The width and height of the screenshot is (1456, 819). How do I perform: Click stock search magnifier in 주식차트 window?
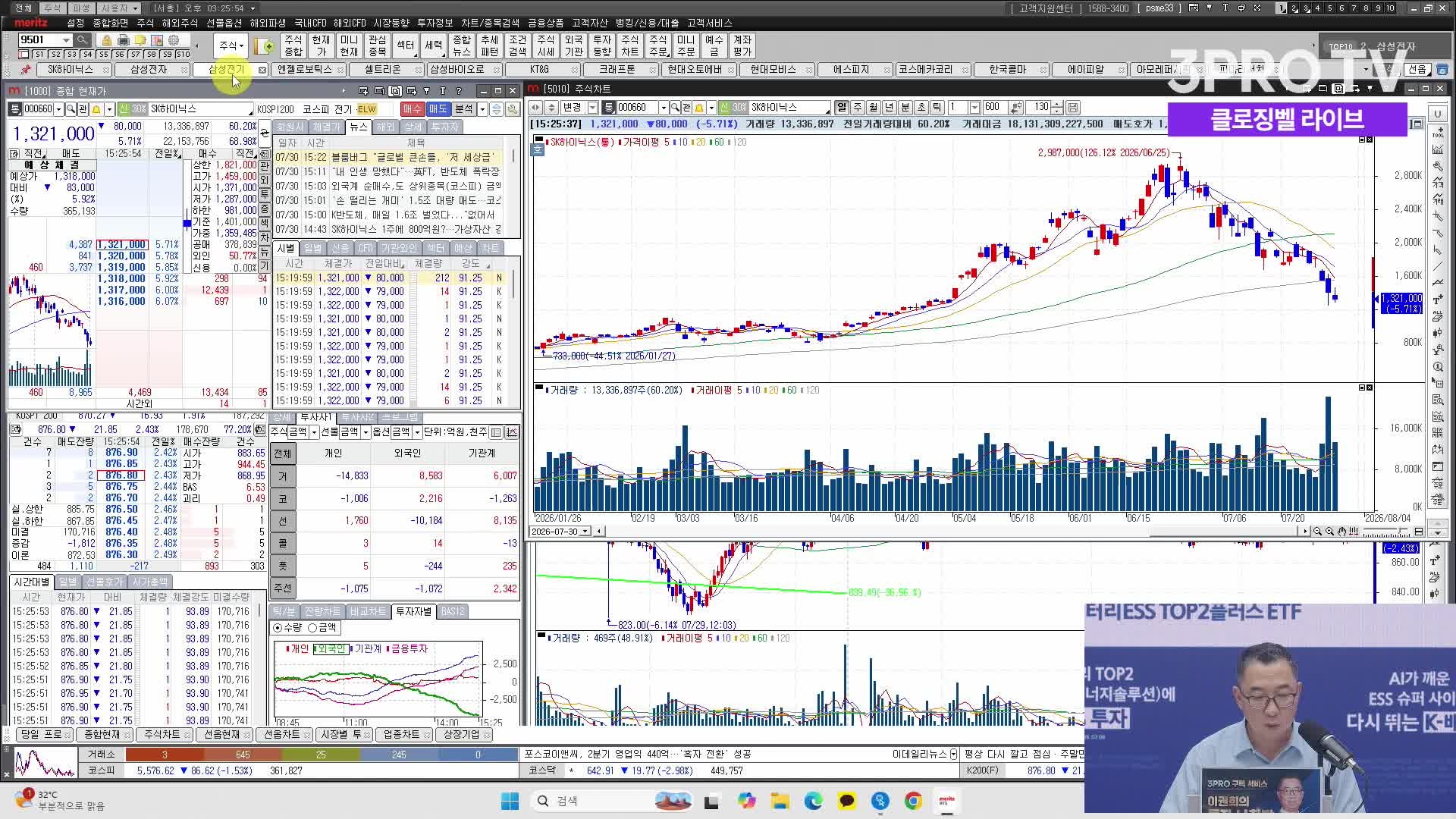674,108
